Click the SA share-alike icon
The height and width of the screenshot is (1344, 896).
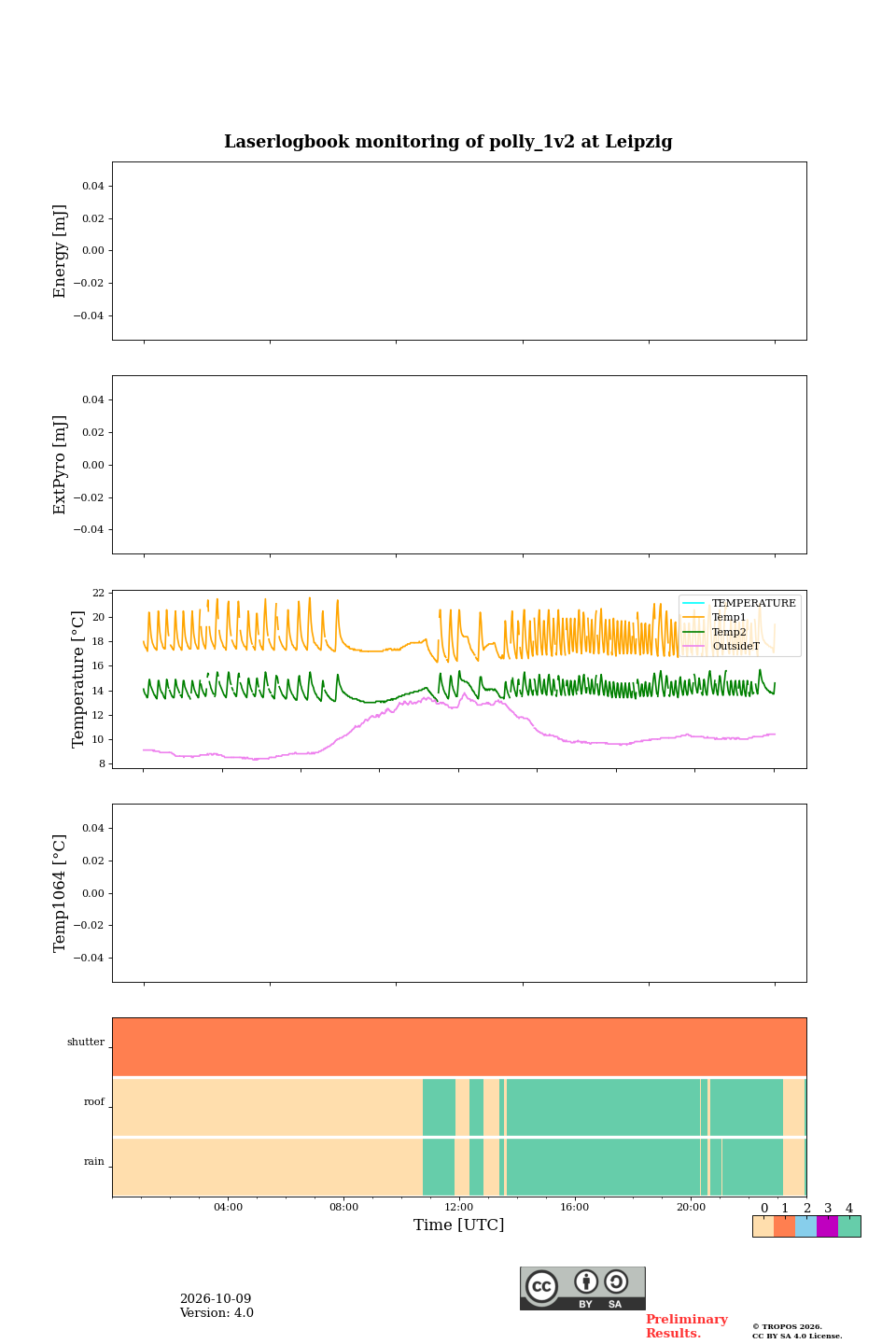click(x=616, y=1281)
